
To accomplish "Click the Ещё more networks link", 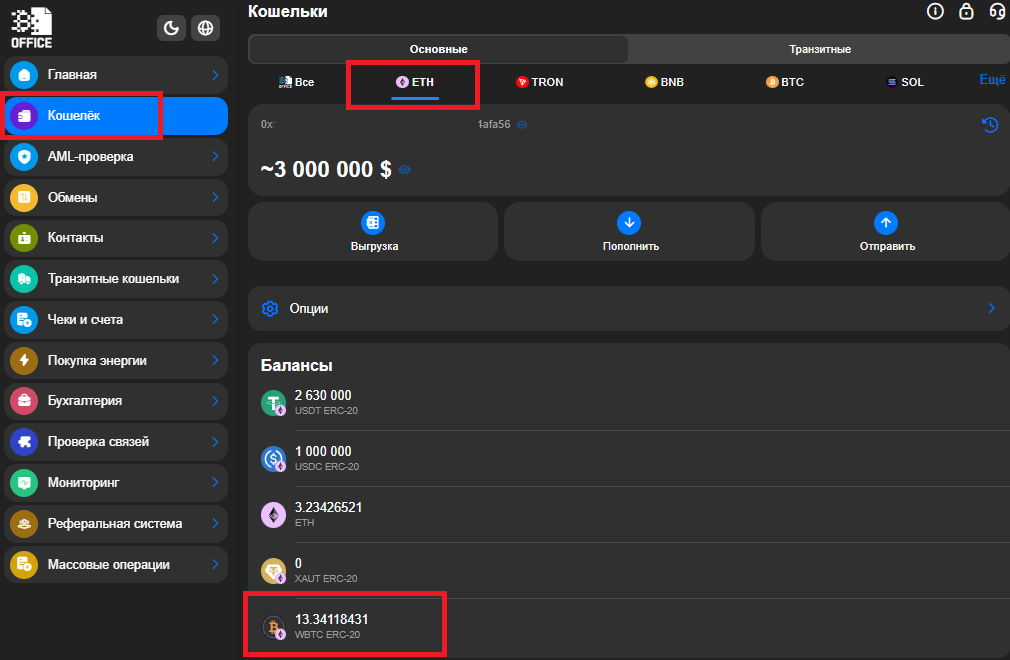I will point(993,79).
